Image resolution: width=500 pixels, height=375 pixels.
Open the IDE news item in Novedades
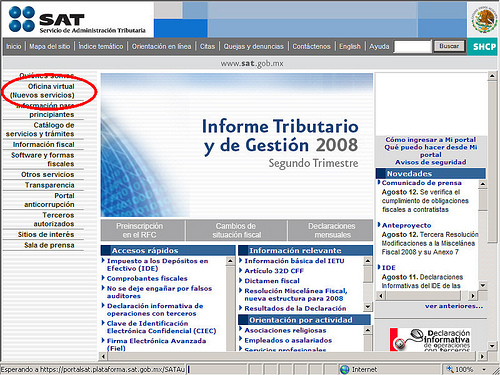(389, 268)
